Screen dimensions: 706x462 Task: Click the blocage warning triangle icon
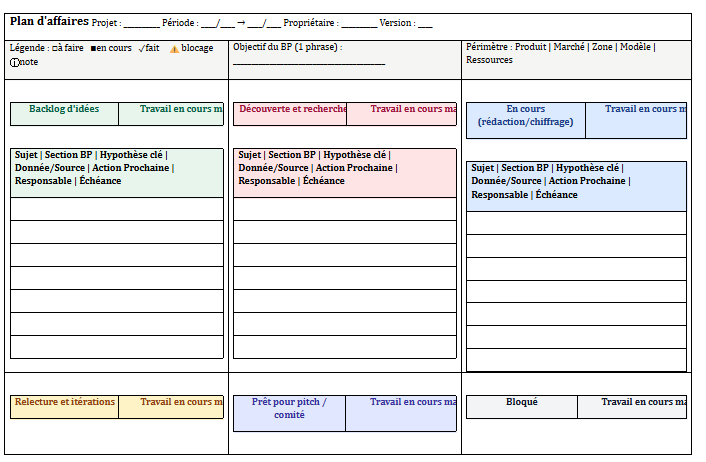(x=174, y=48)
